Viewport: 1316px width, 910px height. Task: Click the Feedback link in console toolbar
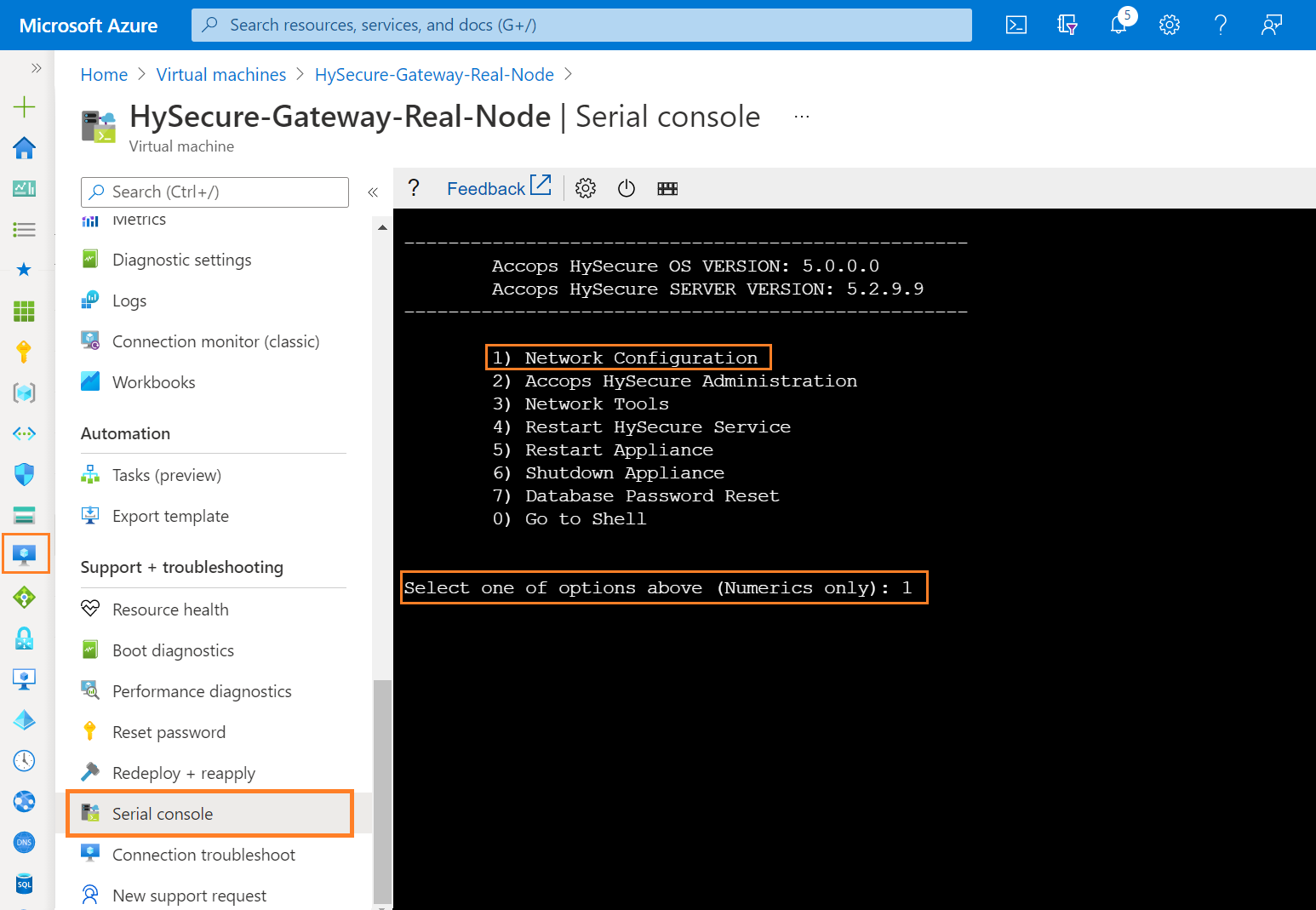[499, 188]
